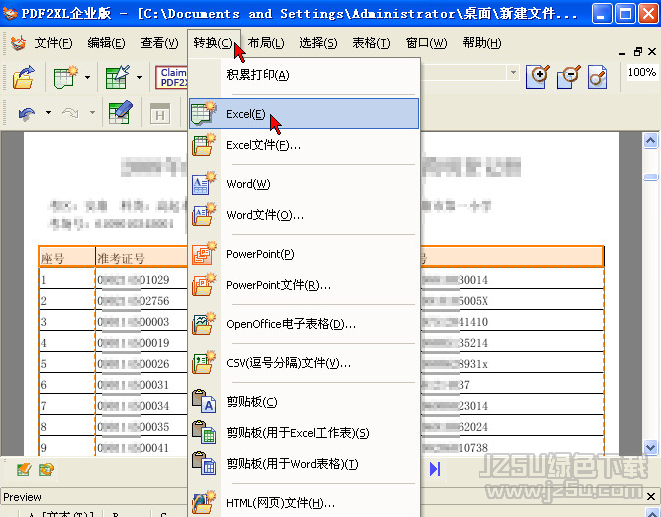Open the 查看(V) menu
Viewport: 661px width, 517px height.
159,43
